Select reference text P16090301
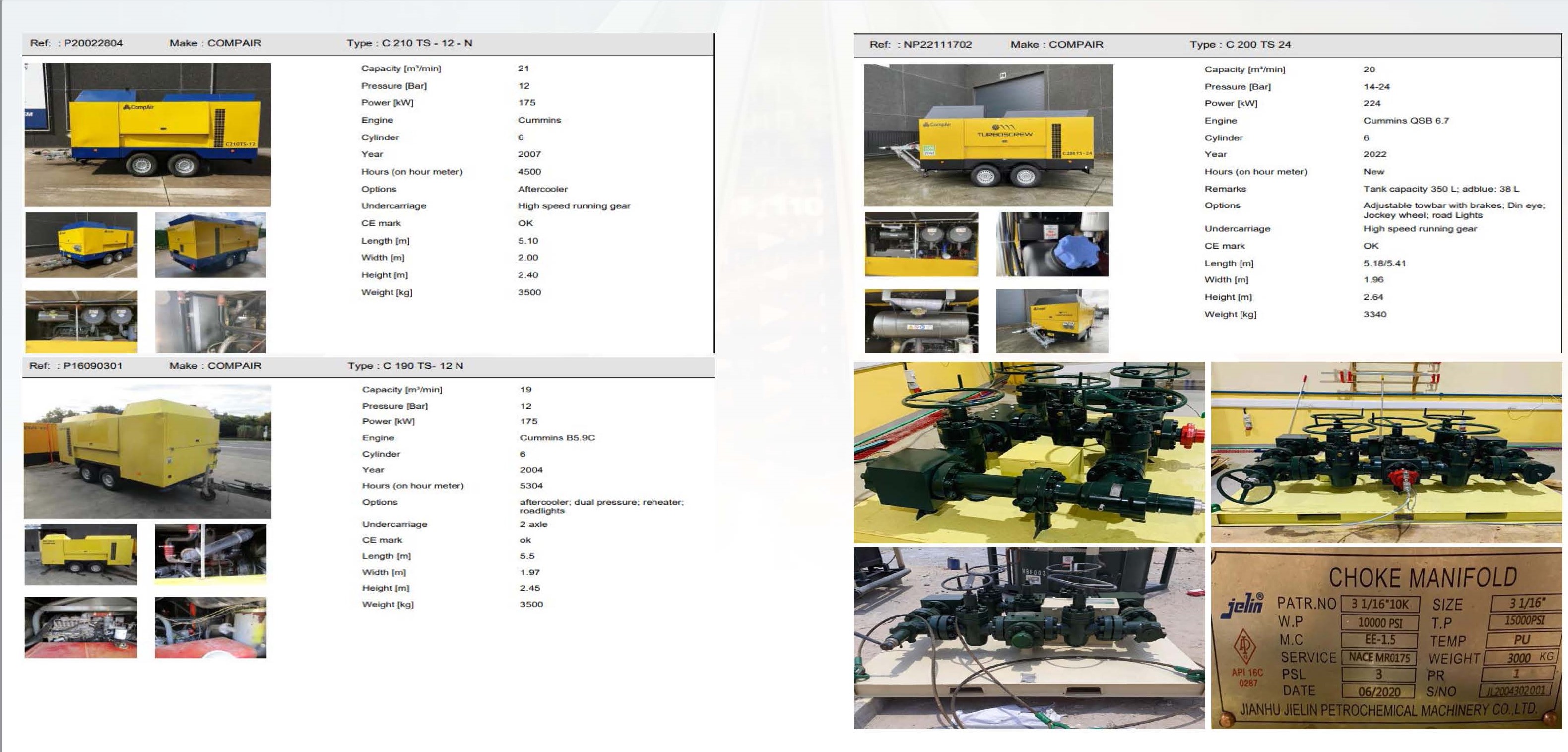Screen dimensions: 1568x752 (92, 365)
